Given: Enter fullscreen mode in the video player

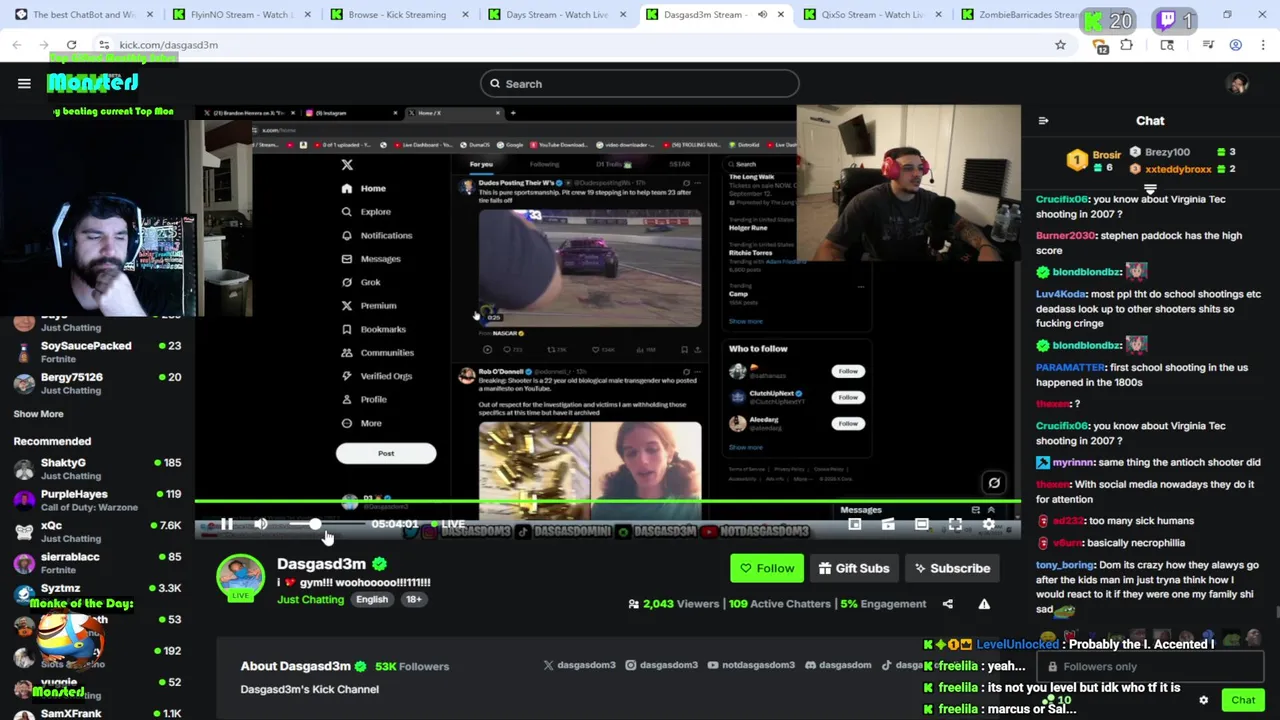Looking at the screenshot, I should point(955,524).
